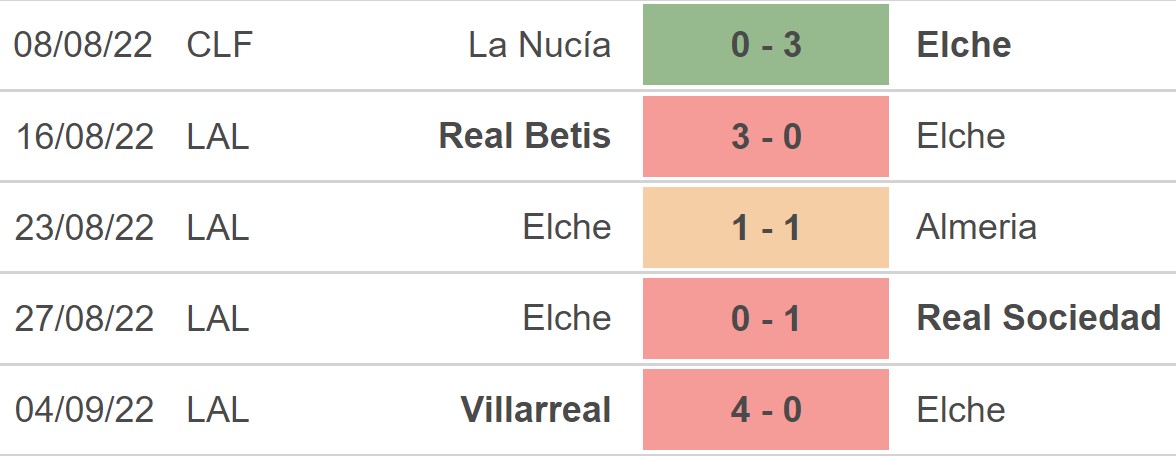Click the bold Elche winner name

click(x=963, y=45)
